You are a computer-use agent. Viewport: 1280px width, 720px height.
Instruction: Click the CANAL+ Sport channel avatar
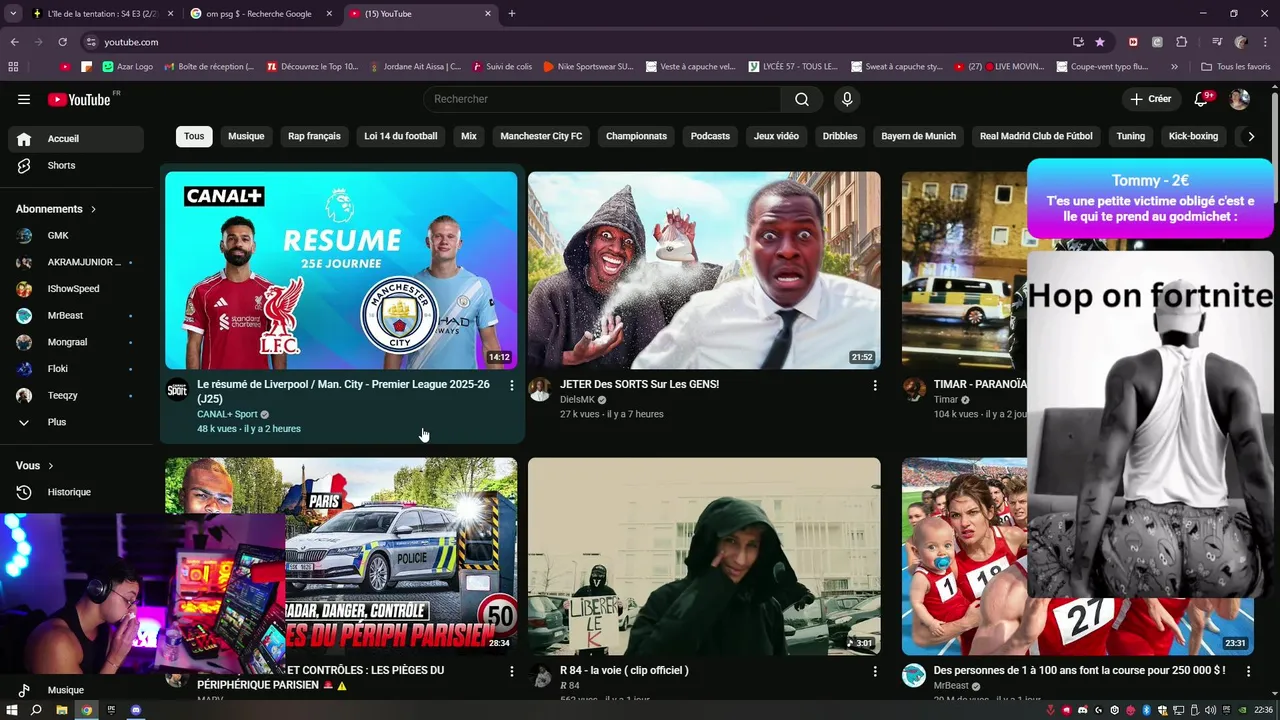coord(177,390)
